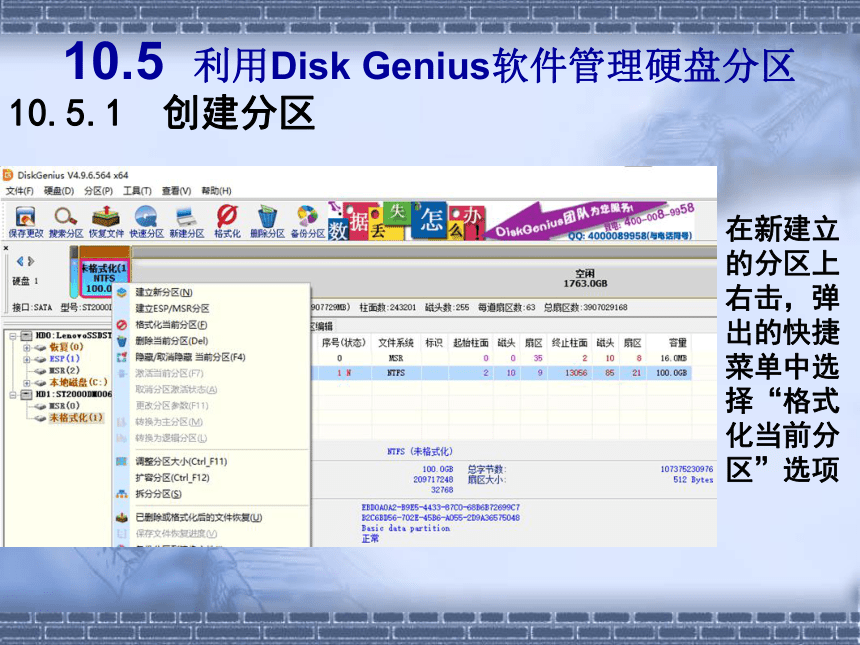Click the 107375230976 total bytes value
860x645 pixels.
pos(687,469)
